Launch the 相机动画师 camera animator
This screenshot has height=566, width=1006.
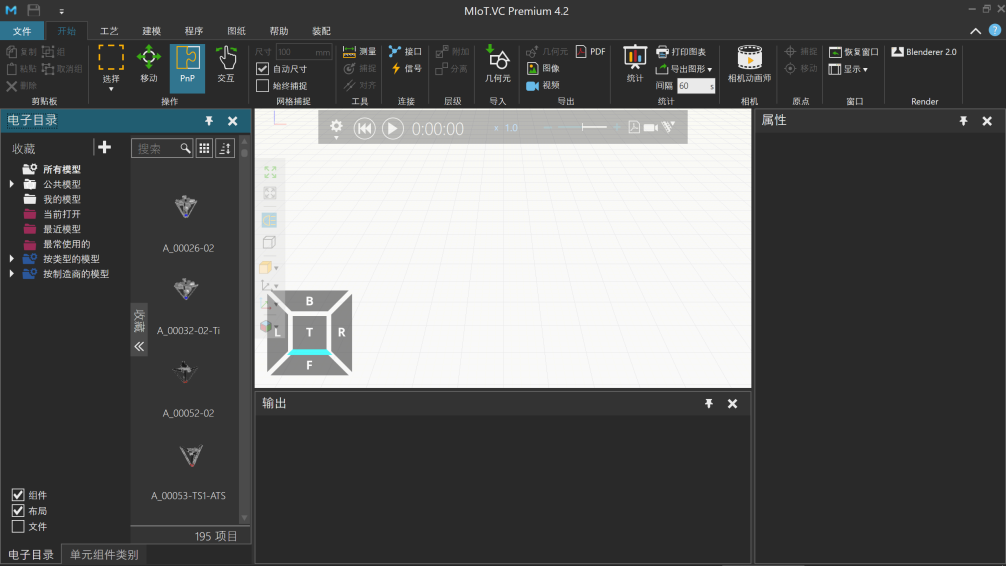tap(749, 65)
